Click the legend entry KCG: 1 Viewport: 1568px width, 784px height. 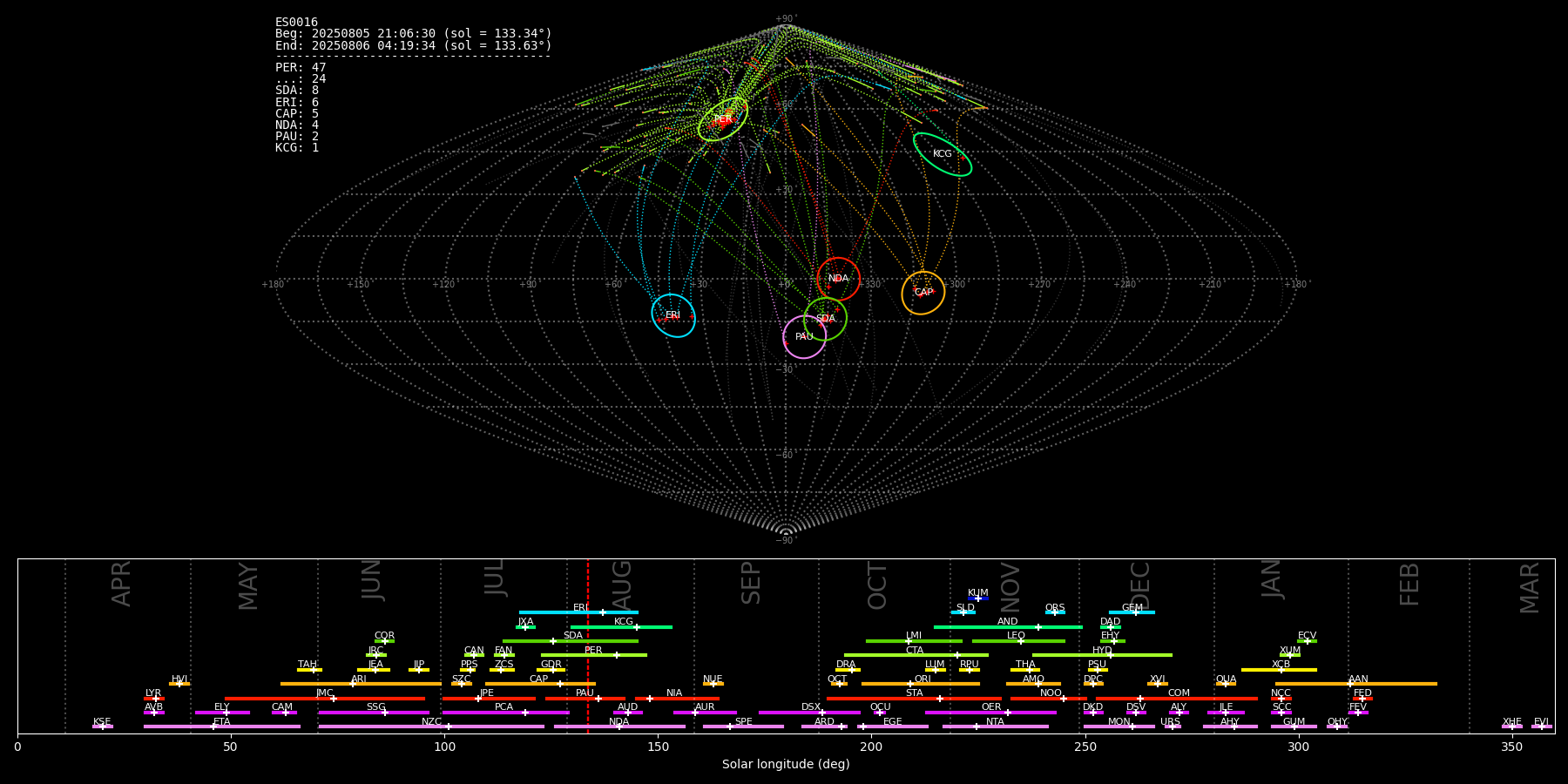pos(297,147)
